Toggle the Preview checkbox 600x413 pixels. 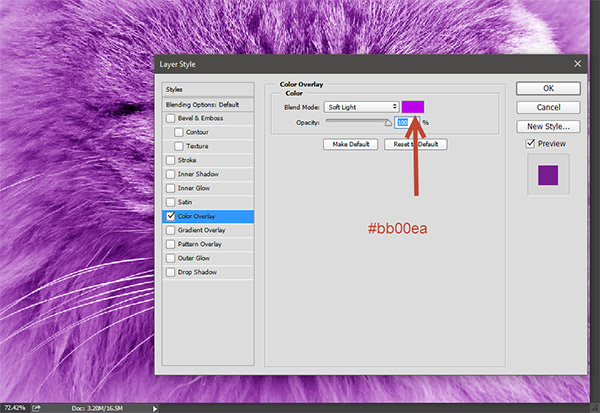click(531, 144)
